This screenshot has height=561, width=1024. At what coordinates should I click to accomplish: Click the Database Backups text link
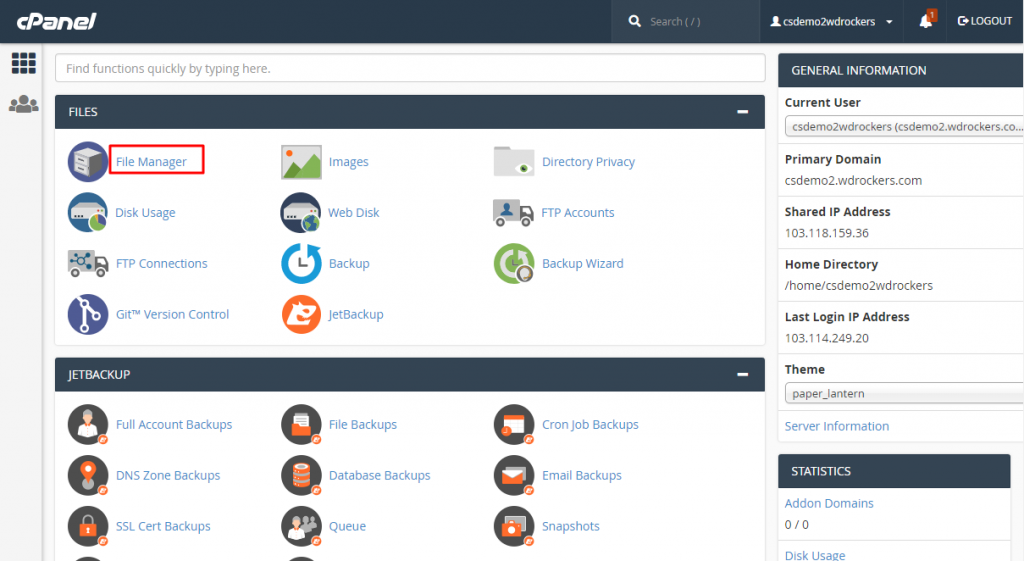click(x=379, y=475)
